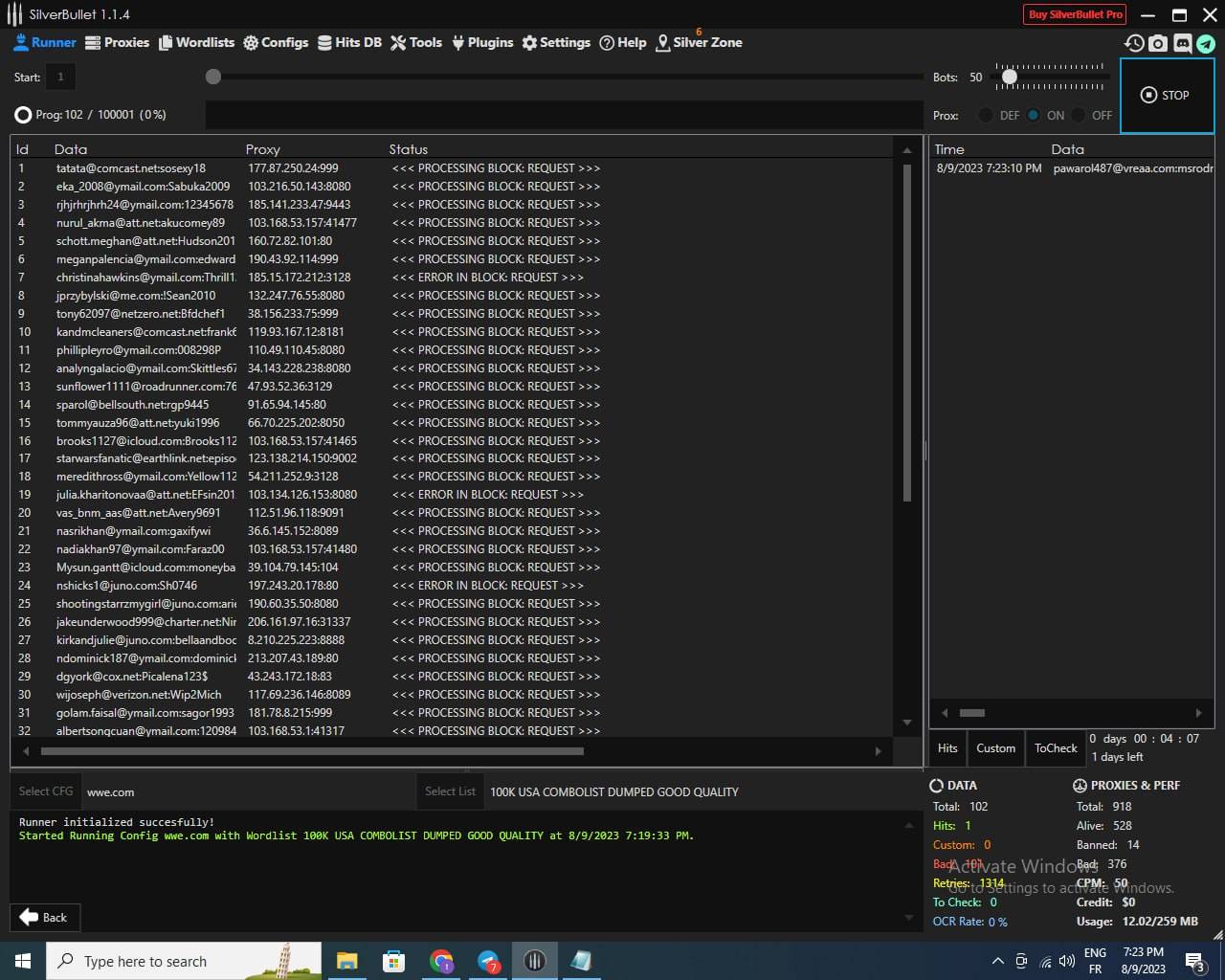Screen dimensions: 1225x980
Task: Click the Bots slider handle
Action: coord(1009,77)
